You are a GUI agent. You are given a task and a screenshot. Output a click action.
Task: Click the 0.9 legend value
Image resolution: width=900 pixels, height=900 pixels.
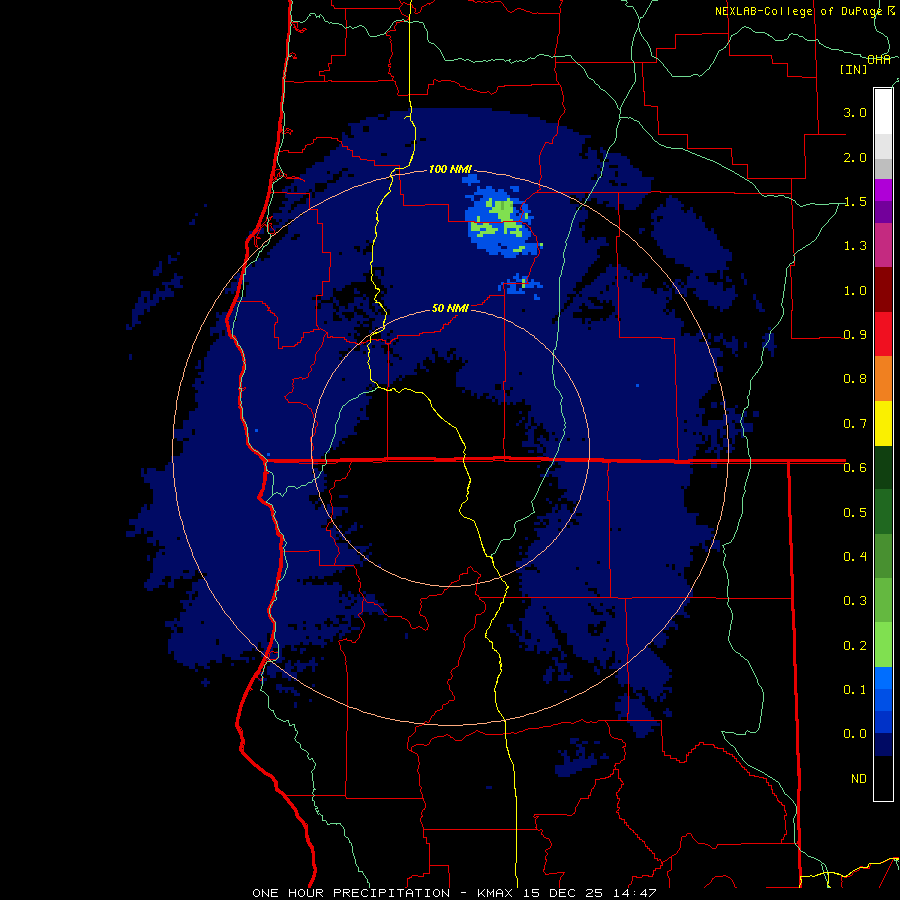click(x=855, y=335)
